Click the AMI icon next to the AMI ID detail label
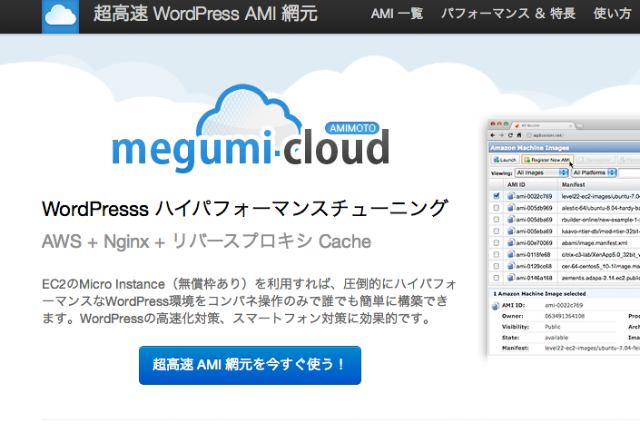The image size is (640, 433). pyautogui.click(x=495, y=305)
